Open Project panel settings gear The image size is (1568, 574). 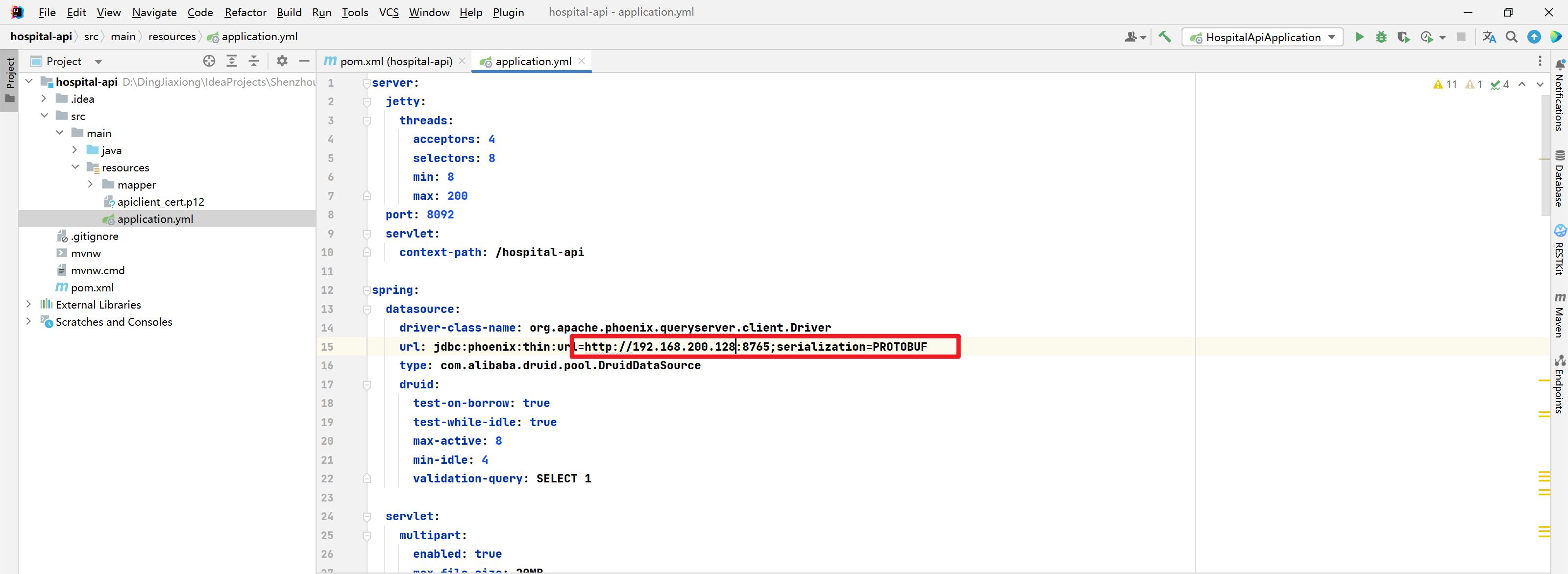(282, 61)
